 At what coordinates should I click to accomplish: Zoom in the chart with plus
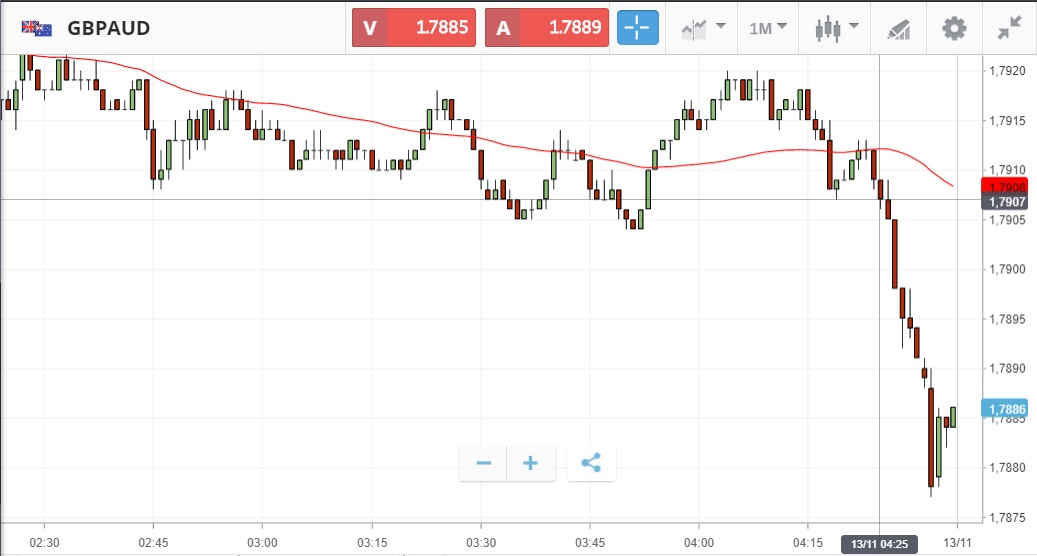tap(531, 464)
